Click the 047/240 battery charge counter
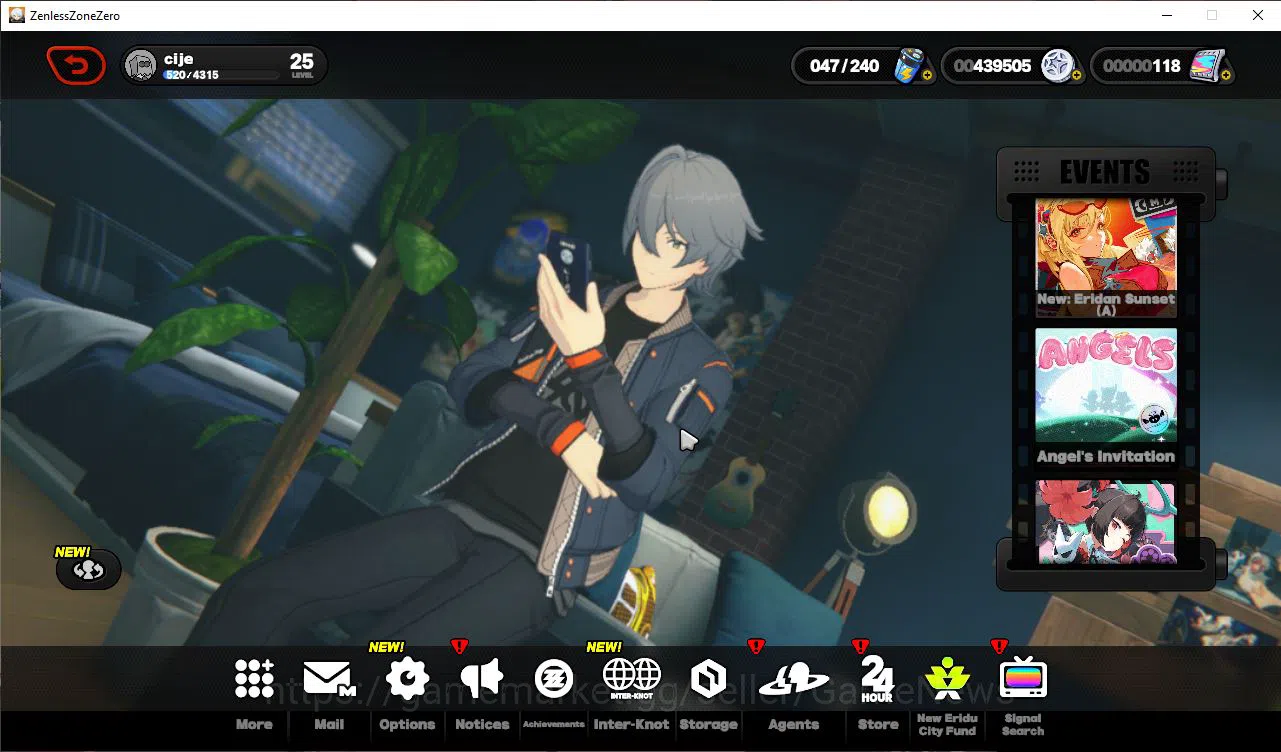 coord(845,66)
